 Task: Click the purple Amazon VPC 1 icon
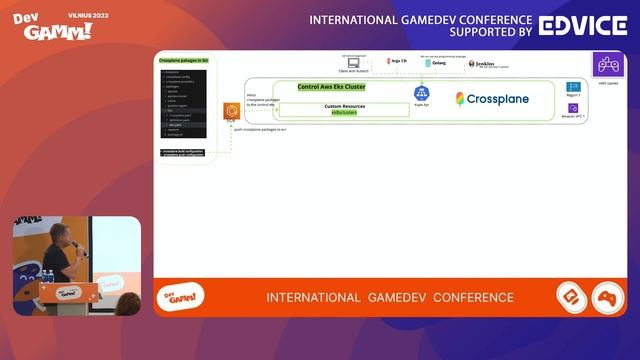pos(573,108)
